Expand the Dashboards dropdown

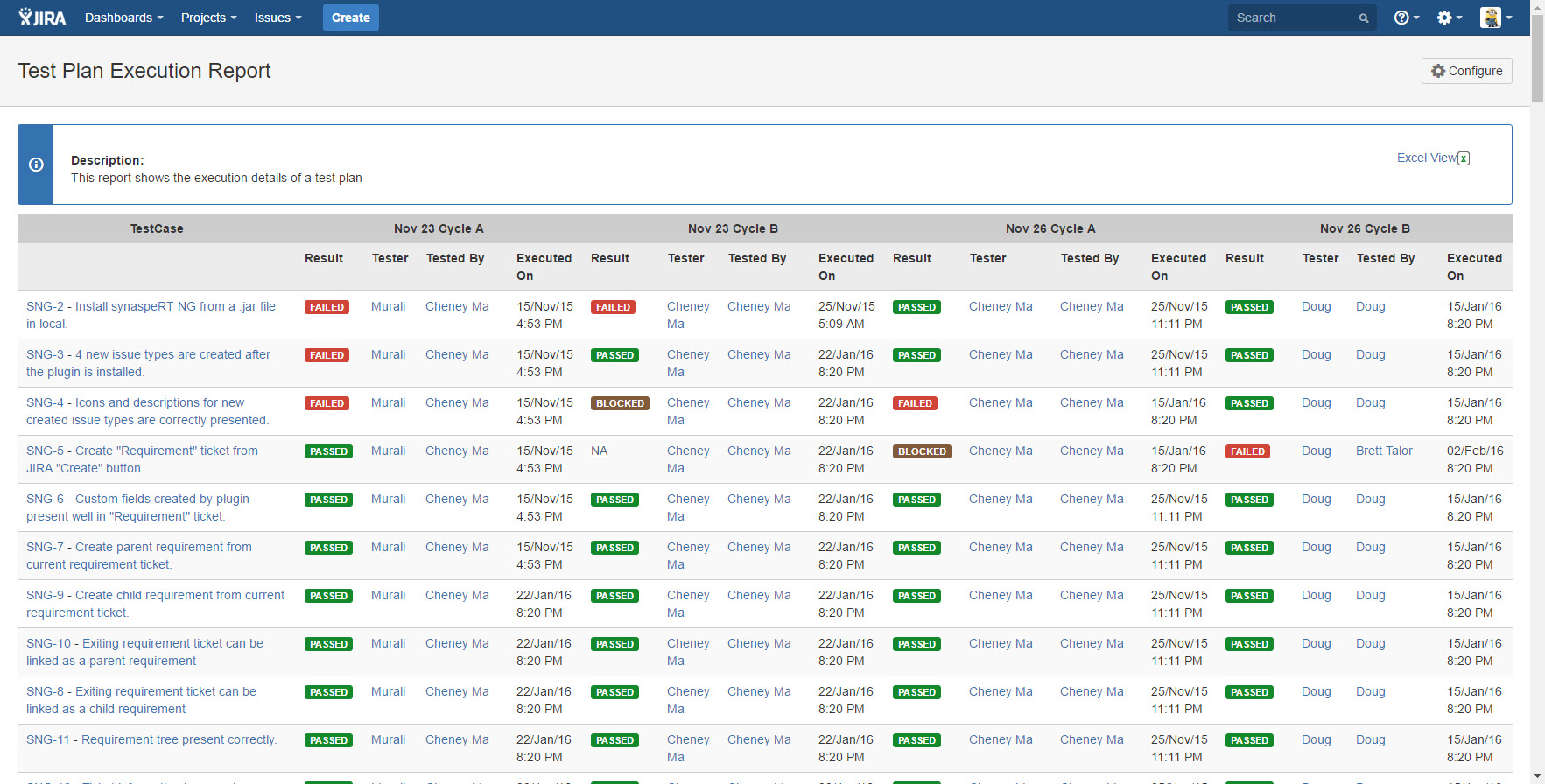[123, 17]
